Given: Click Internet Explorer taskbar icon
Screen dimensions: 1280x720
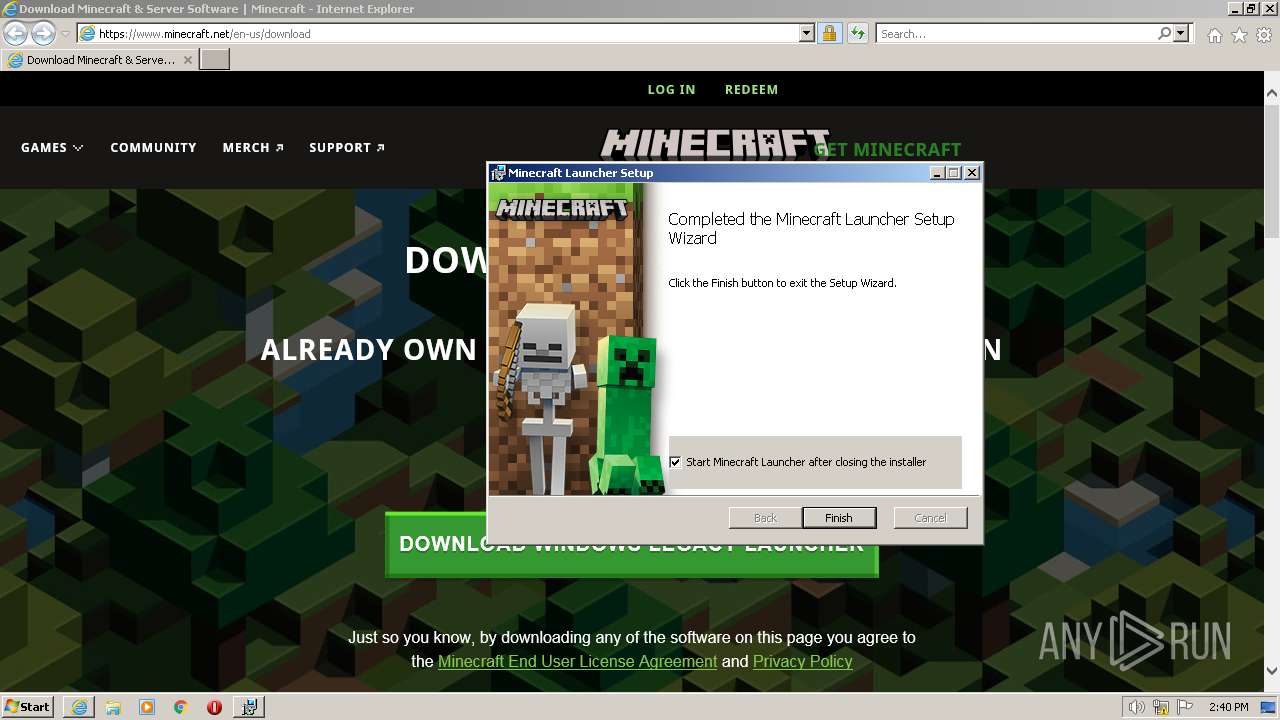Looking at the screenshot, I should tap(79, 707).
